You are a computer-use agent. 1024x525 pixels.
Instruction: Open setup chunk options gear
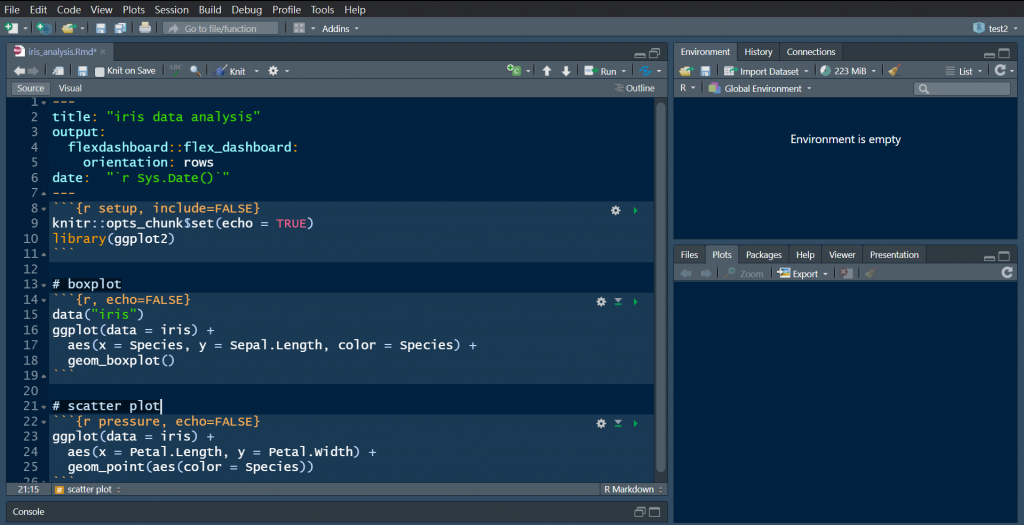[x=615, y=210]
